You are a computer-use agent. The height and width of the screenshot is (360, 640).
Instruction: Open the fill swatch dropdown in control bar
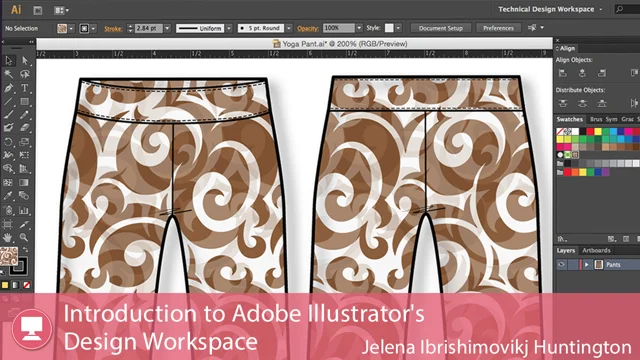(x=71, y=29)
